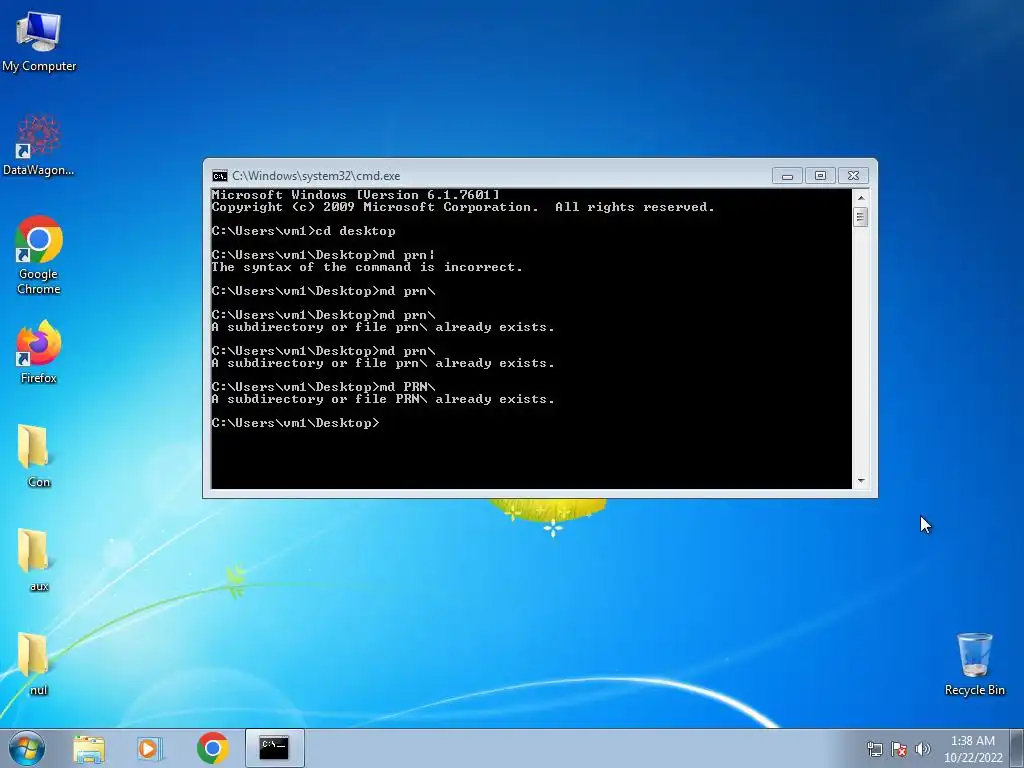Click the cmd.exe taskbar button

coord(274,748)
